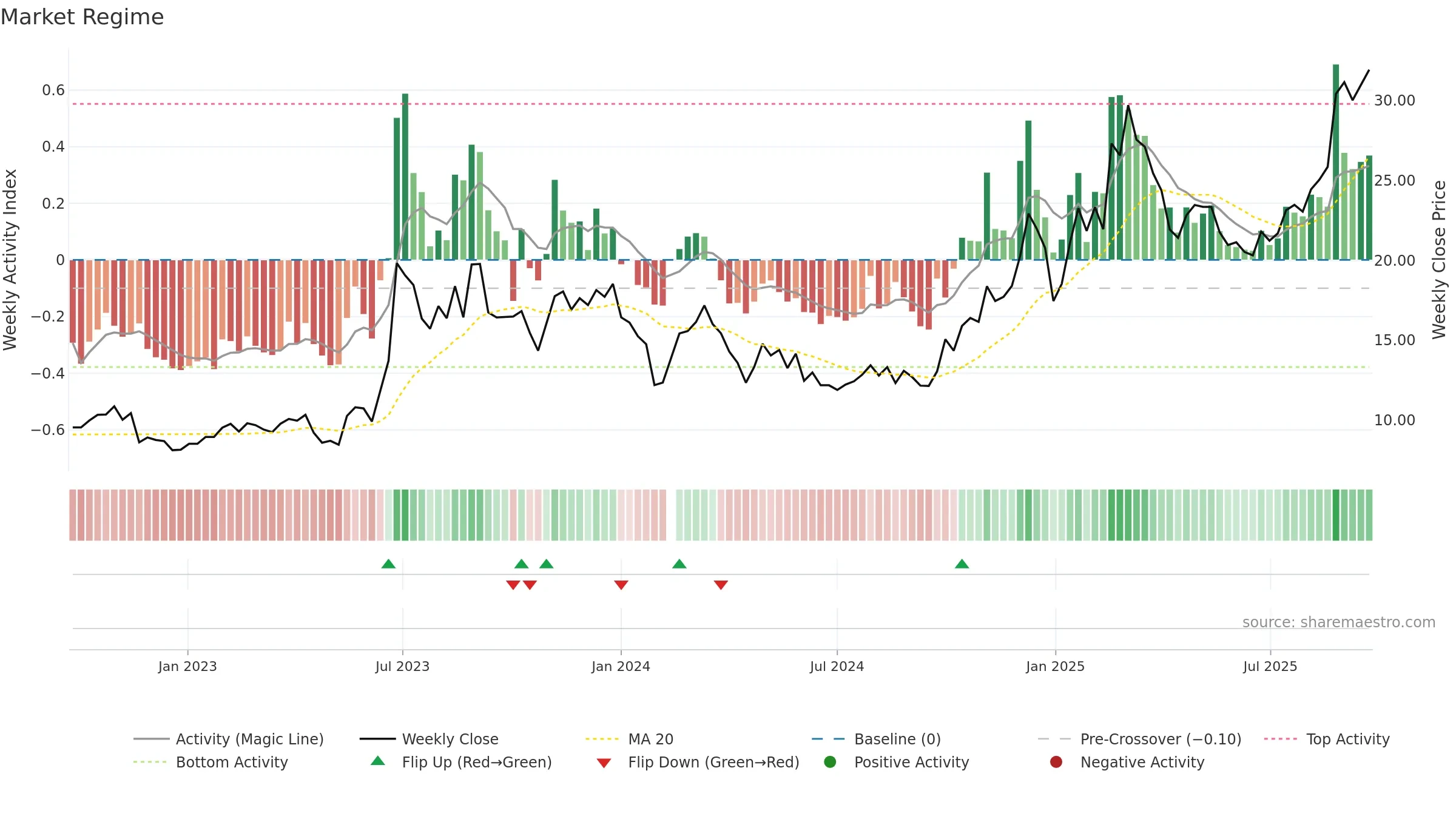Click the −0.4 activity axis label

pos(48,373)
